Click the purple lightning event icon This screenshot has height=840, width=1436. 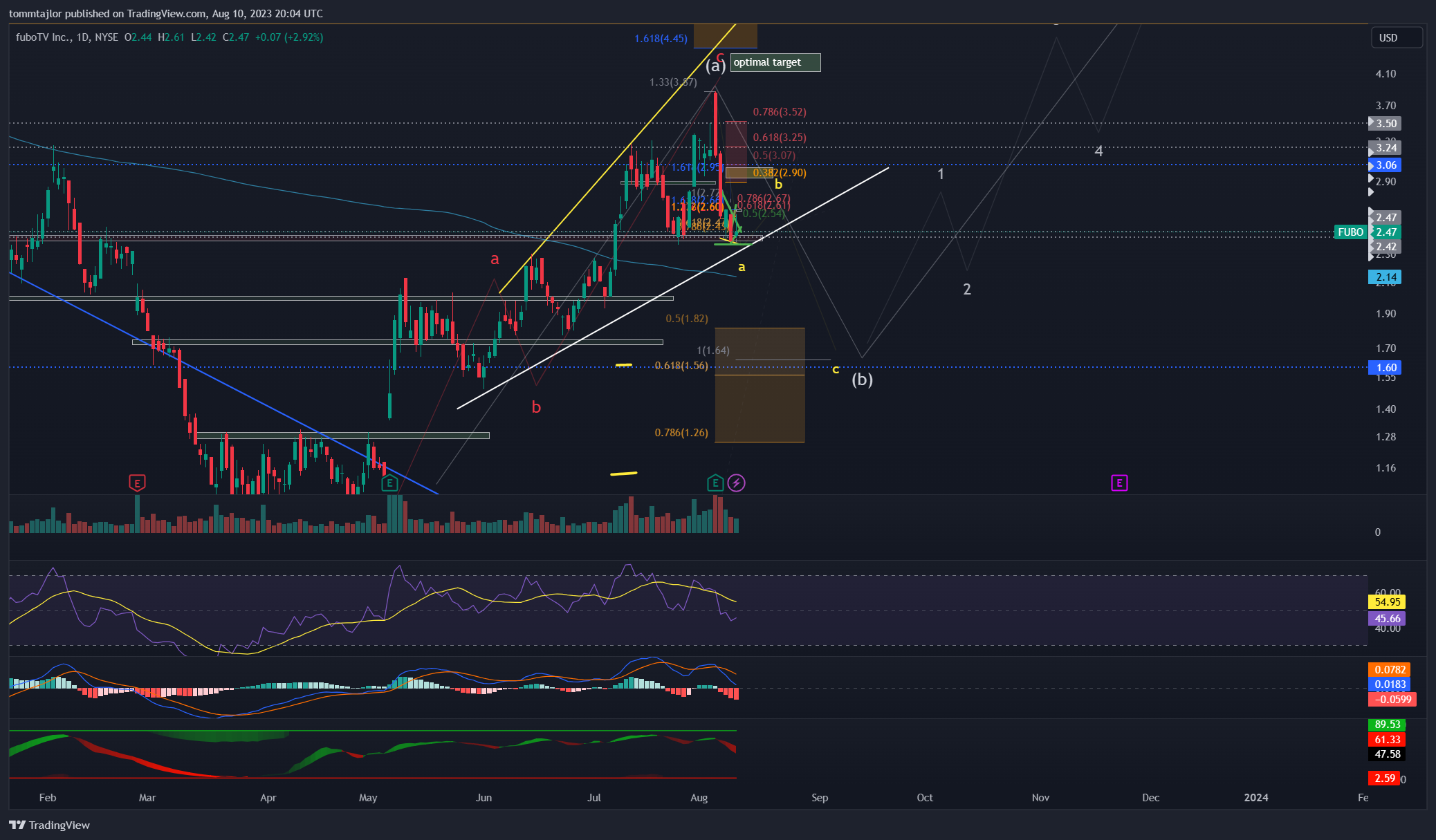pos(737,483)
